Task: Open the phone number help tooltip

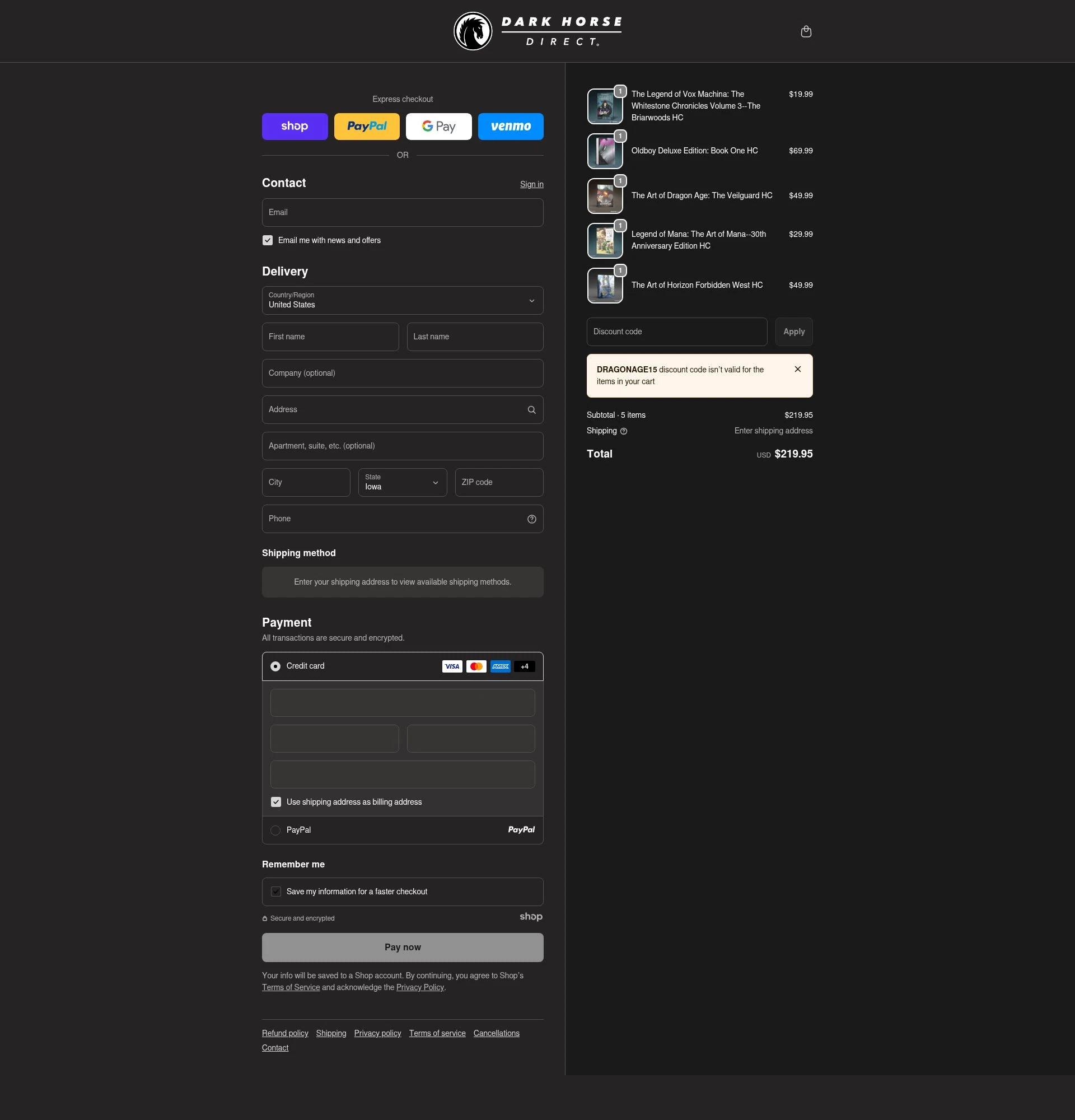Action: (531, 519)
